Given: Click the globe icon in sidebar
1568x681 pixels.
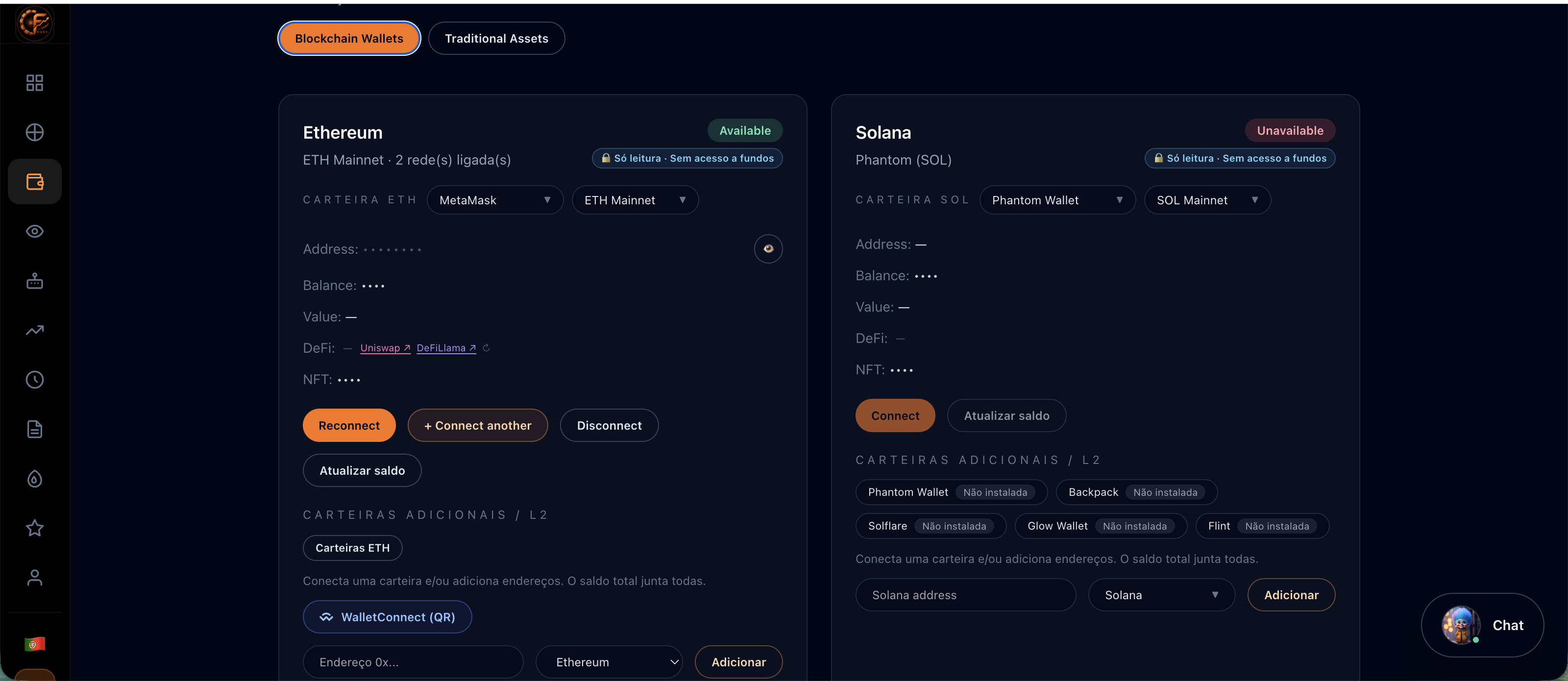Looking at the screenshot, I should 35,132.
